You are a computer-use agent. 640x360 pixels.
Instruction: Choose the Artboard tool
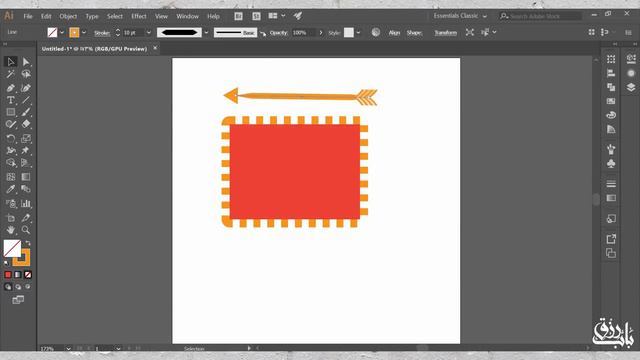(11, 218)
